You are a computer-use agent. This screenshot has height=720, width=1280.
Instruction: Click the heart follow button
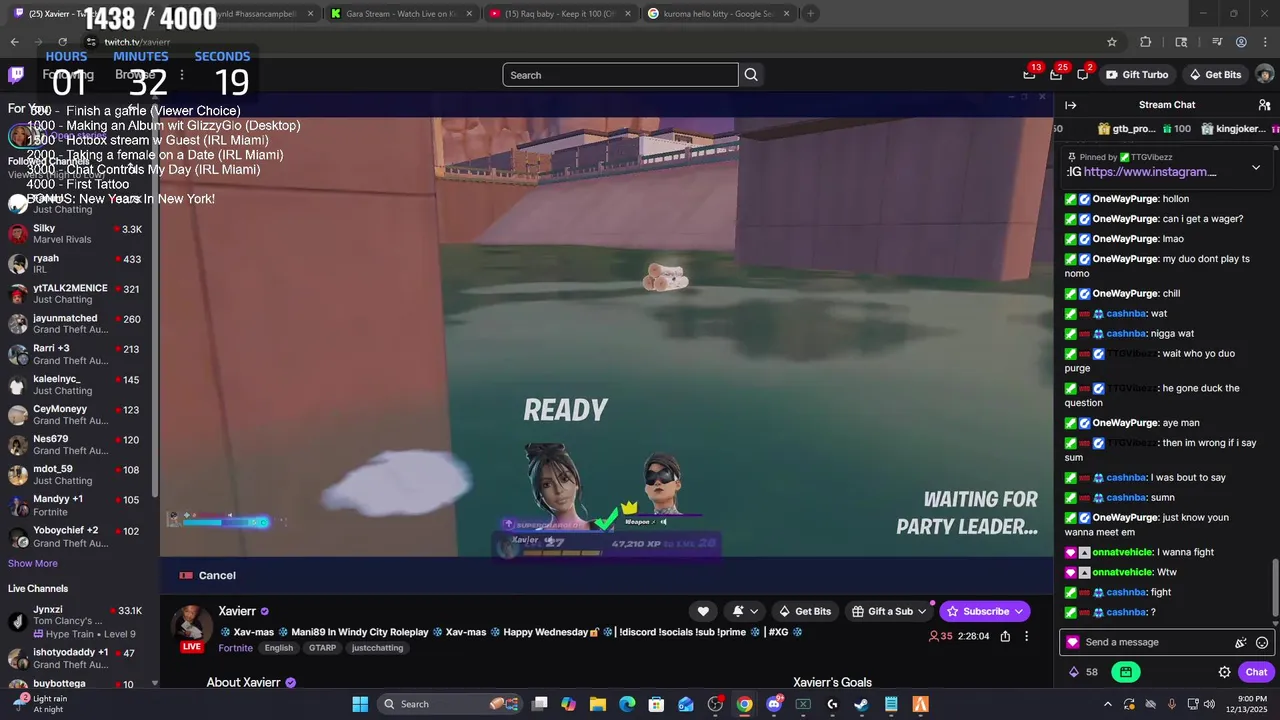click(x=703, y=611)
